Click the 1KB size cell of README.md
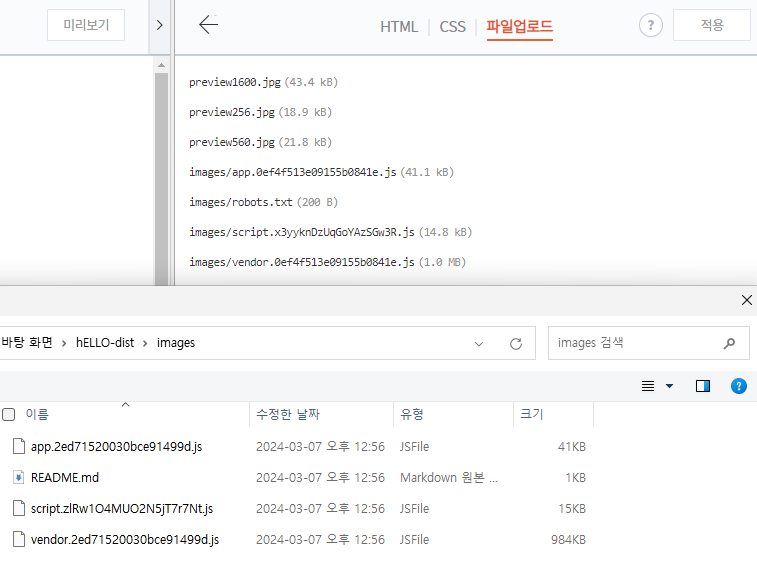 [x=575, y=477]
